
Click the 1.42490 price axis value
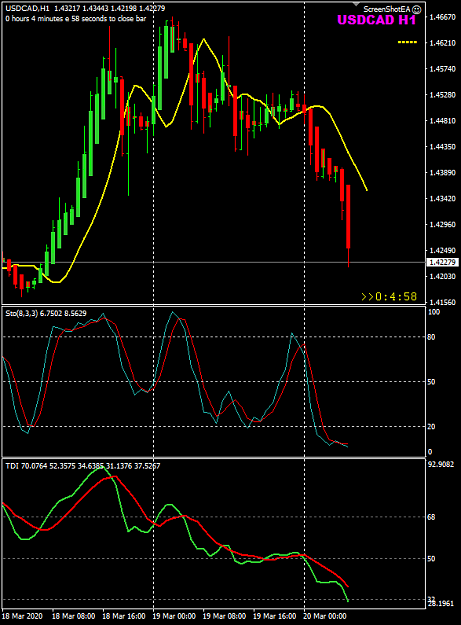[x=442, y=251]
